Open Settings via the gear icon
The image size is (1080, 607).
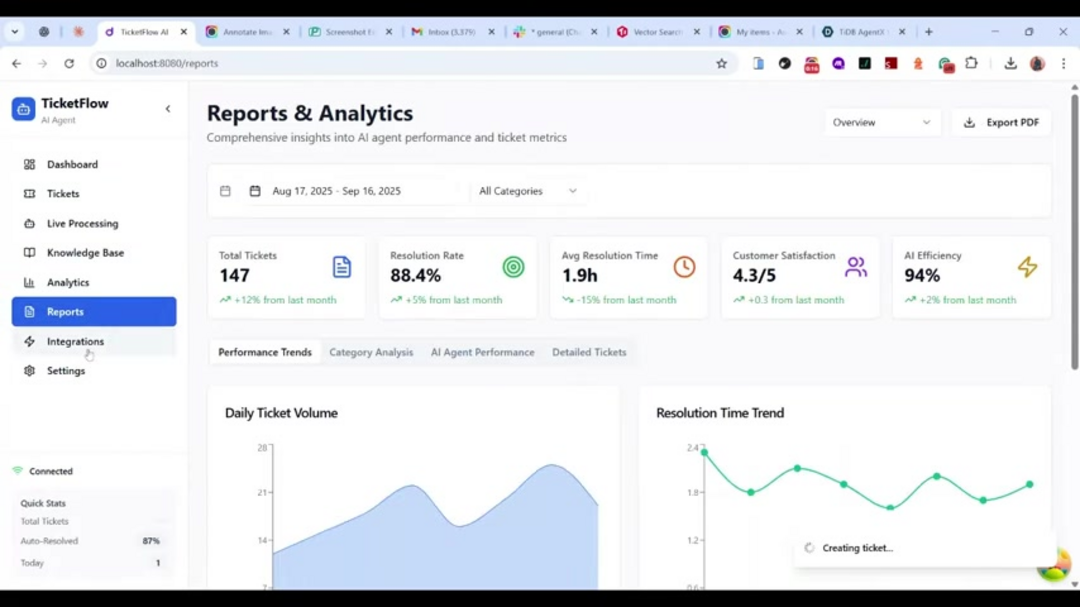[x=29, y=370]
